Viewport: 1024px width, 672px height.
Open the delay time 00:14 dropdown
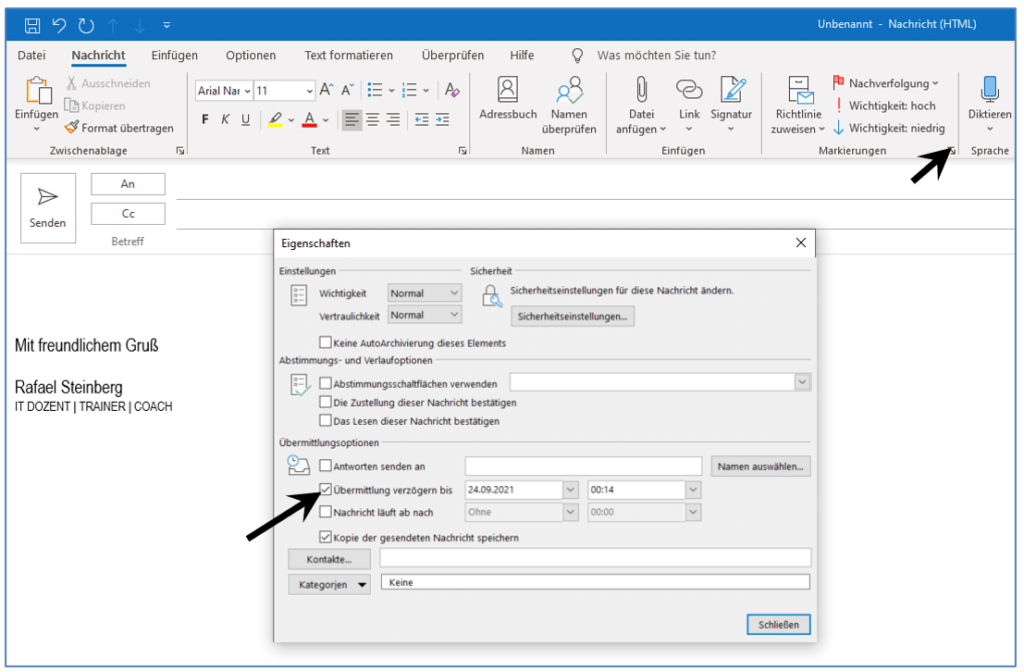(x=693, y=489)
